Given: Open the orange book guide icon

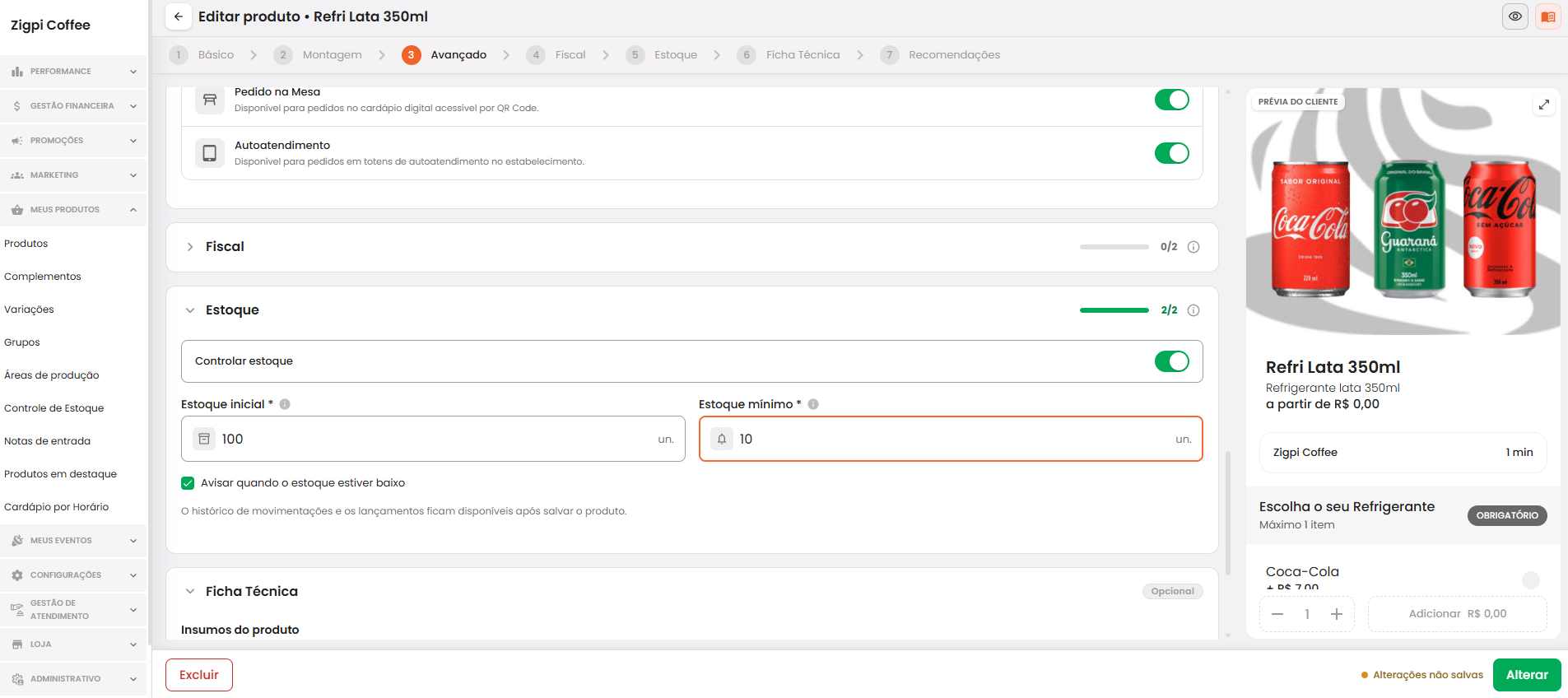Looking at the screenshot, I should (1548, 16).
